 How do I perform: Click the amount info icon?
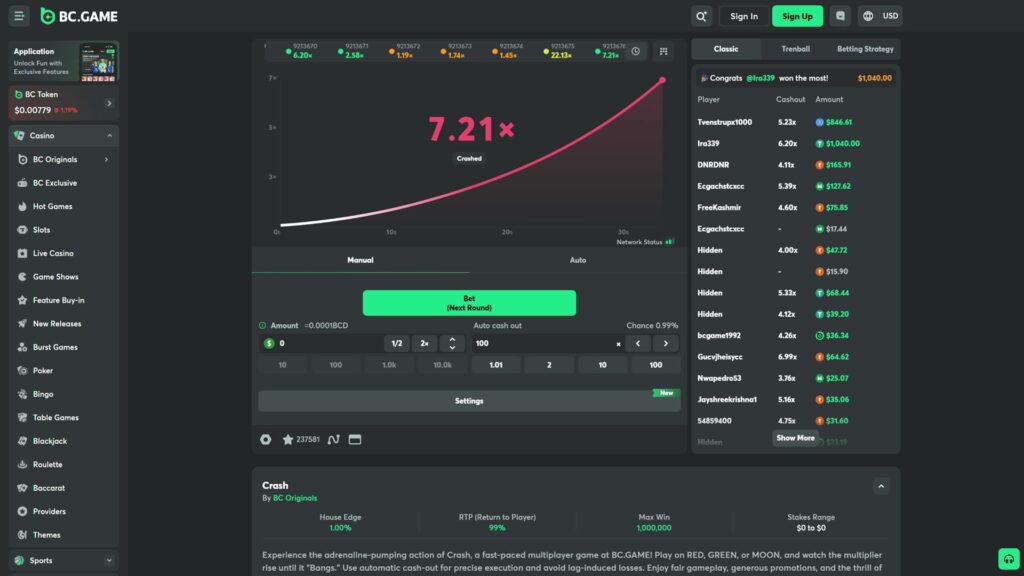click(263, 325)
